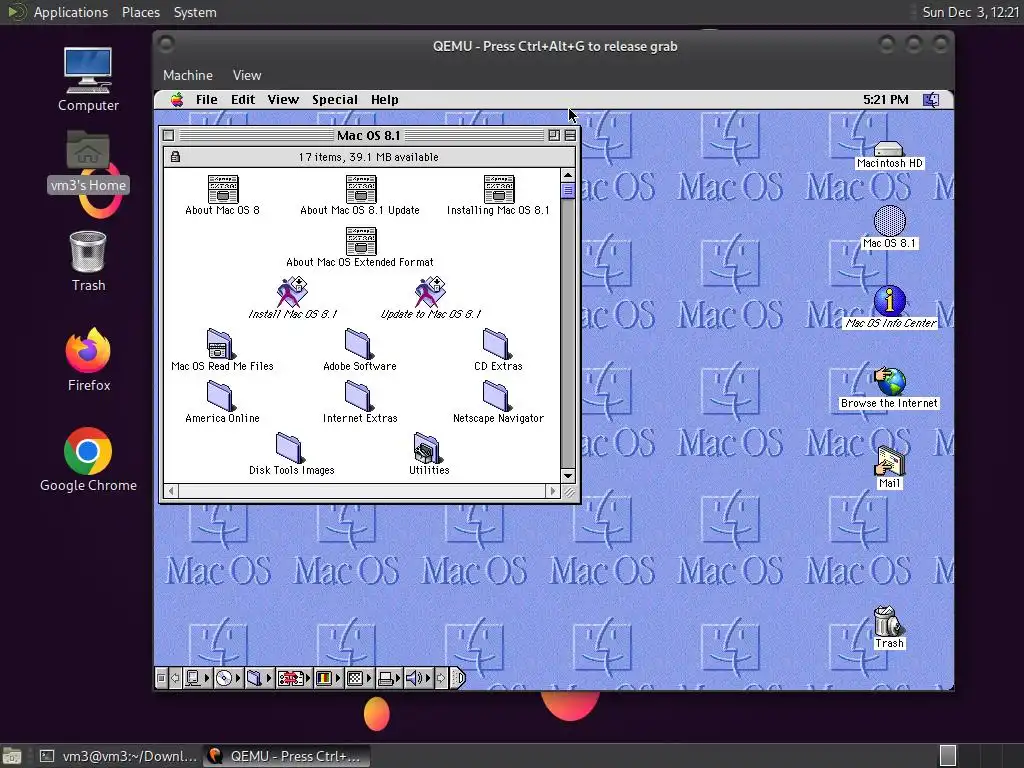The image size is (1024, 768).
Task: Open the Finder File menu
Action: 206,100
